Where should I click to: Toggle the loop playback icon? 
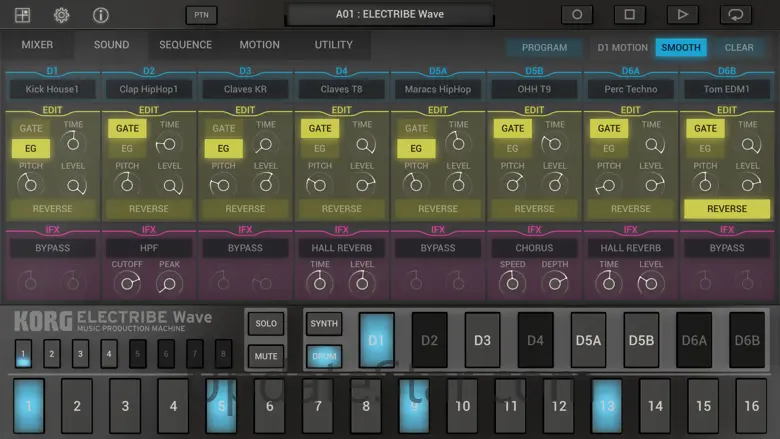[736, 15]
